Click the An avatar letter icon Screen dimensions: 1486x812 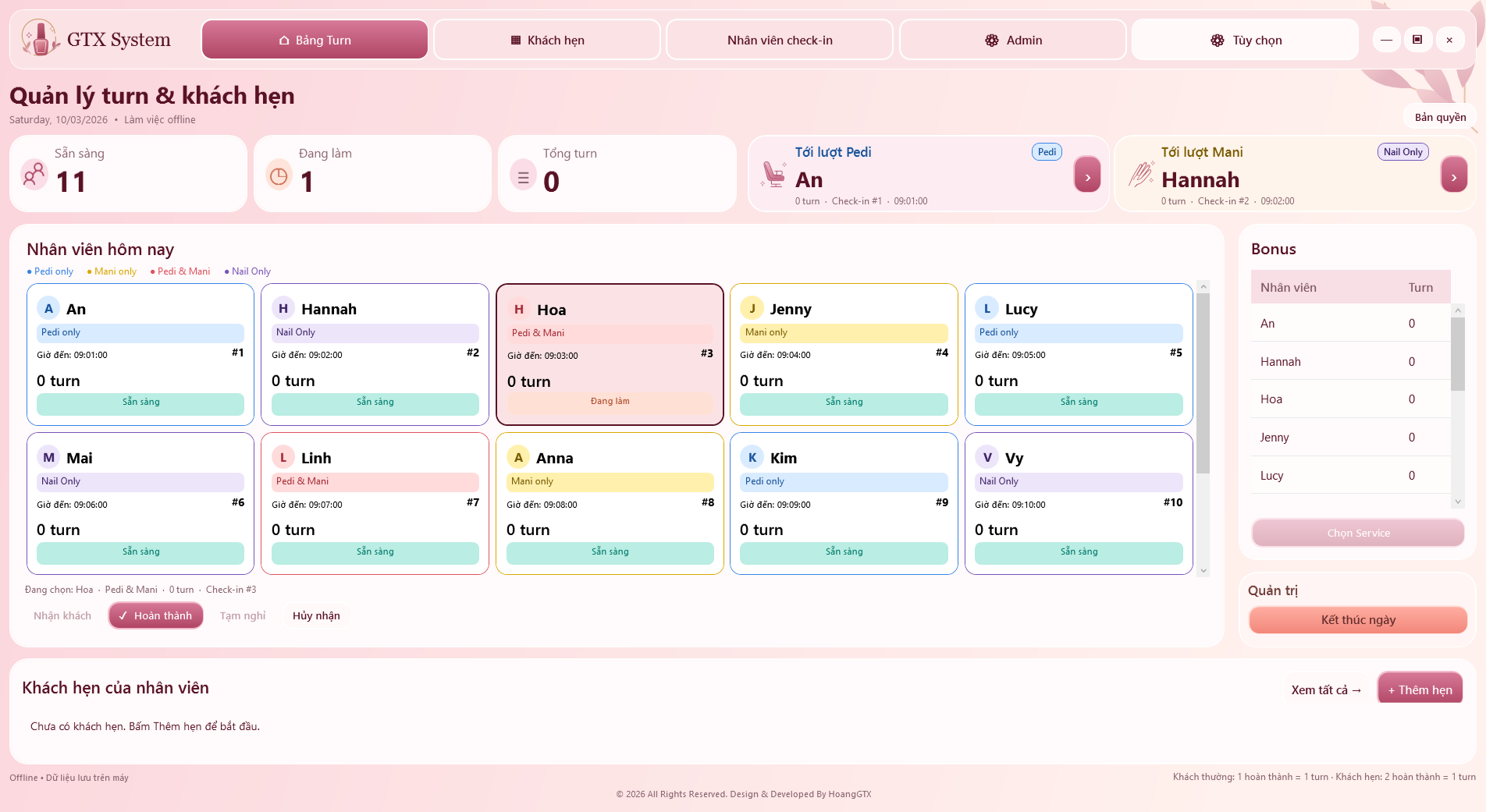coord(48,308)
